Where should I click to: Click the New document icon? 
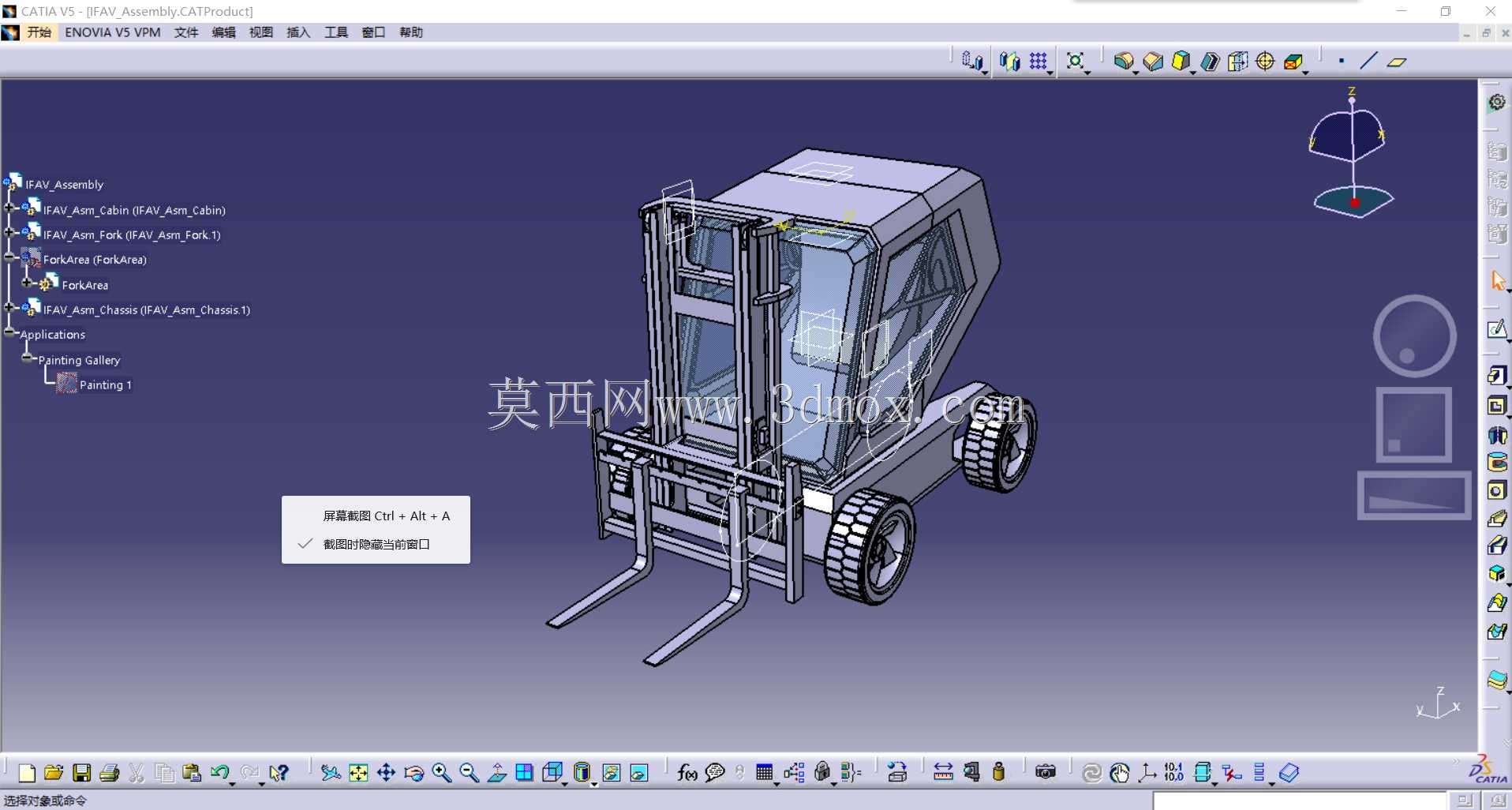click(x=26, y=773)
